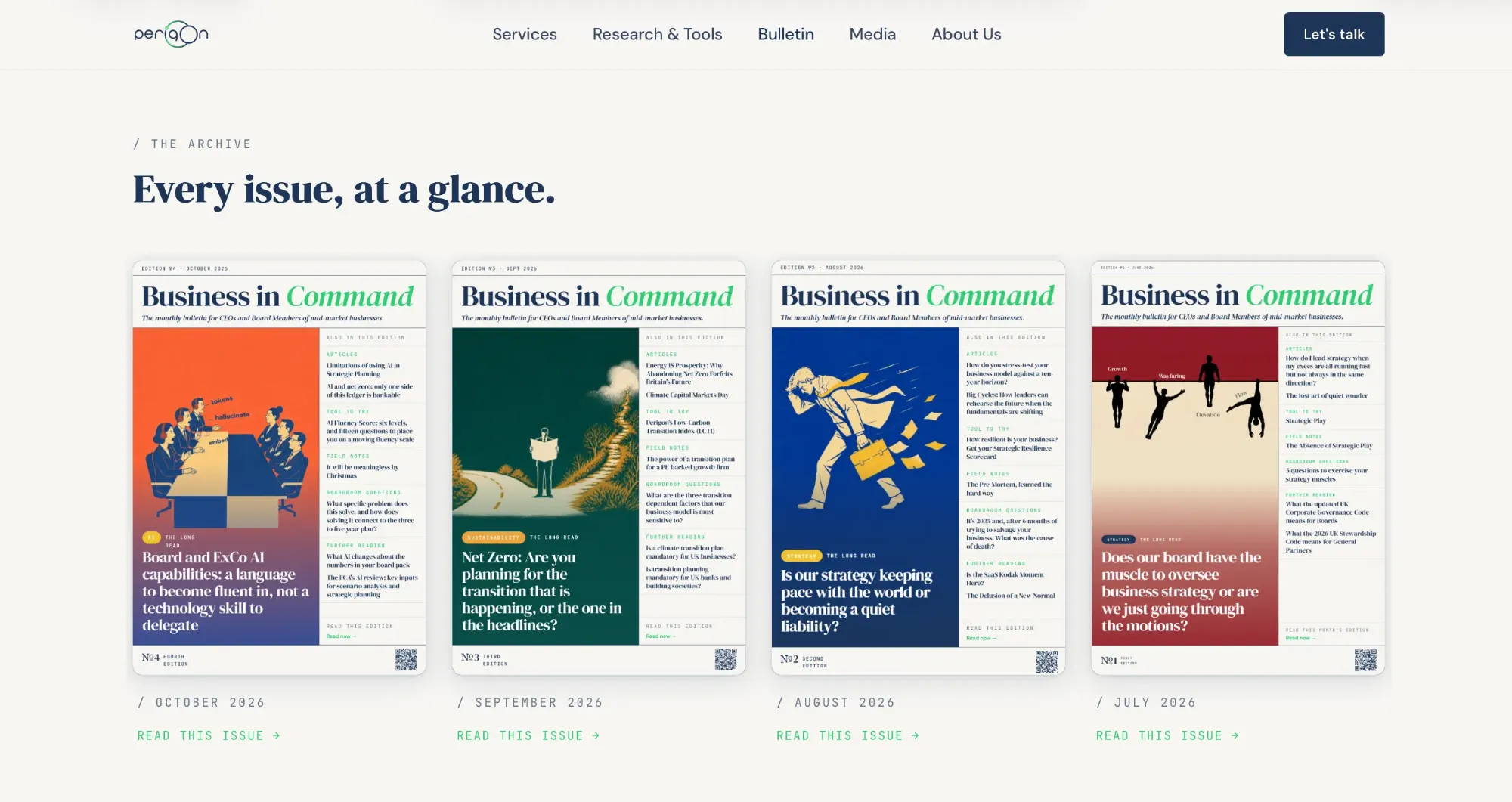Screen dimensions: 1512x802
Task: Click the QR code on the No1 edition cover
Action: tap(1365, 660)
